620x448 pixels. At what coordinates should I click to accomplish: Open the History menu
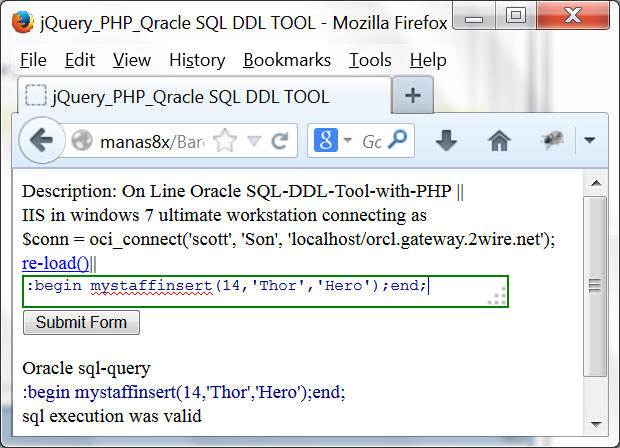(197, 60)
